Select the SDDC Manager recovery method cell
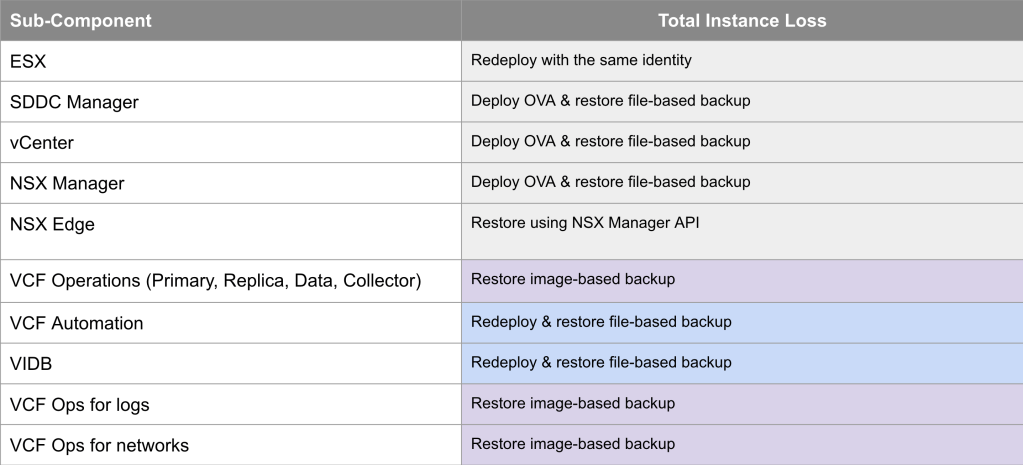The width and height of the screenshot is (1023, 465). click(x=610, y=102)
